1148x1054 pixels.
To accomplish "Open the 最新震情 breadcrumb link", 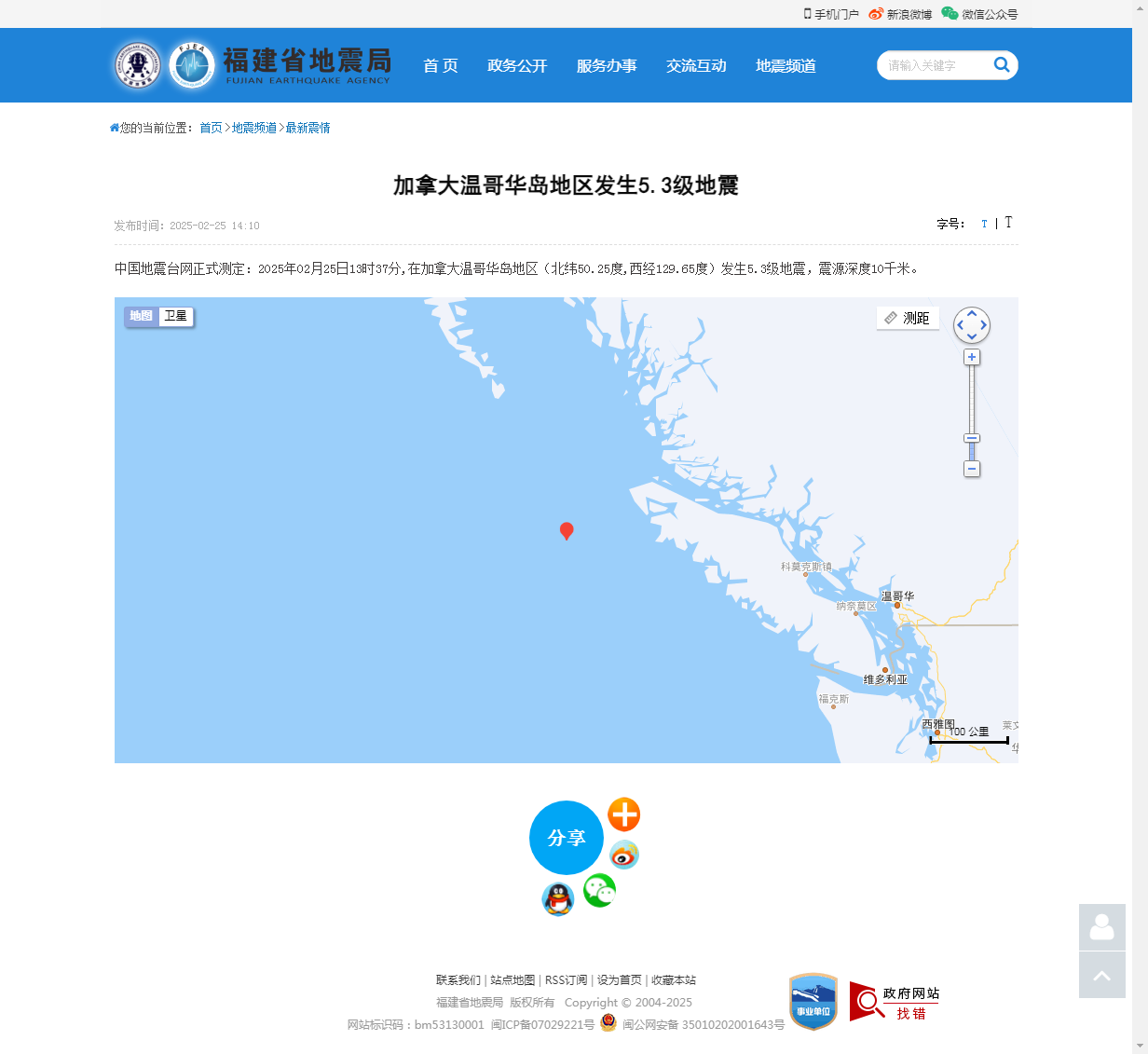I will click(x=307, y=128).
